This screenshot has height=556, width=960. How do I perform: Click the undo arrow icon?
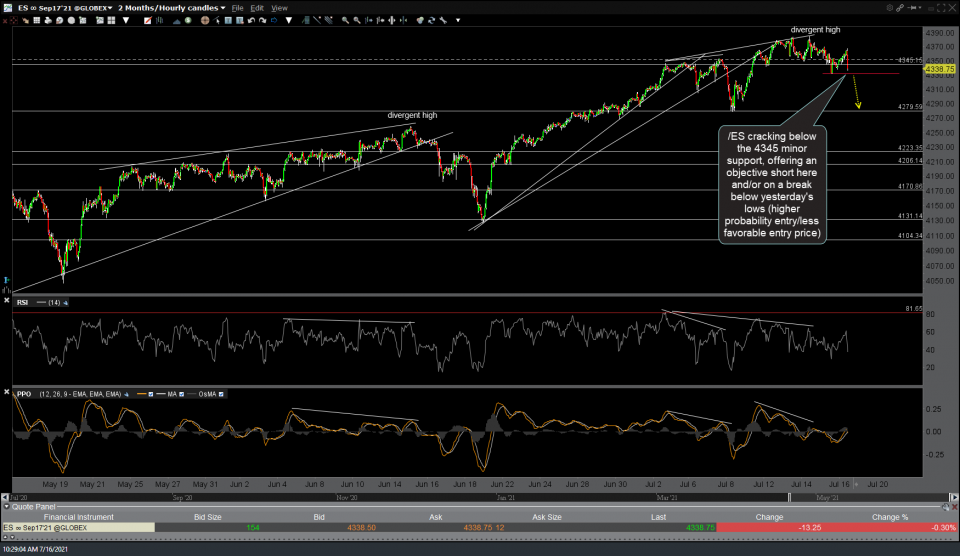(251, 20)
